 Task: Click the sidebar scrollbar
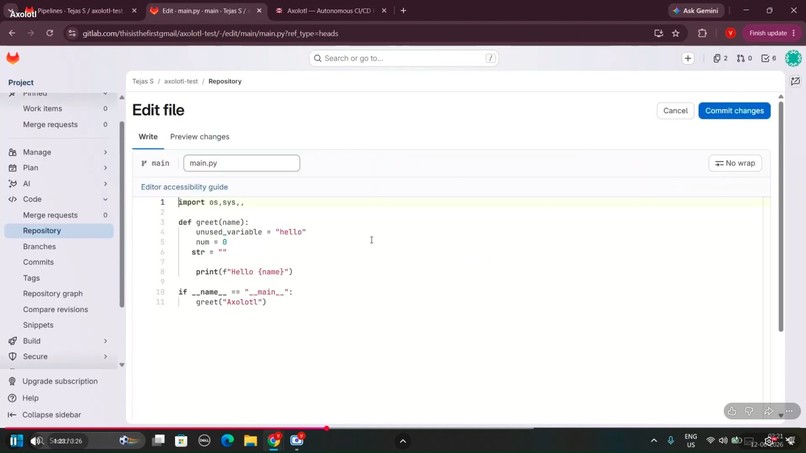(122, 213)
